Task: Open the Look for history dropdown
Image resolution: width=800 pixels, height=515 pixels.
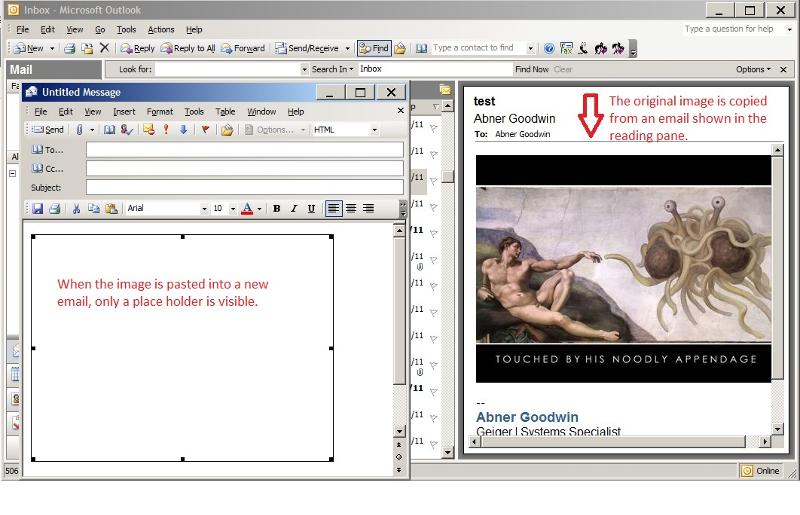Action: pyautogui.click(x=305, y=69)
